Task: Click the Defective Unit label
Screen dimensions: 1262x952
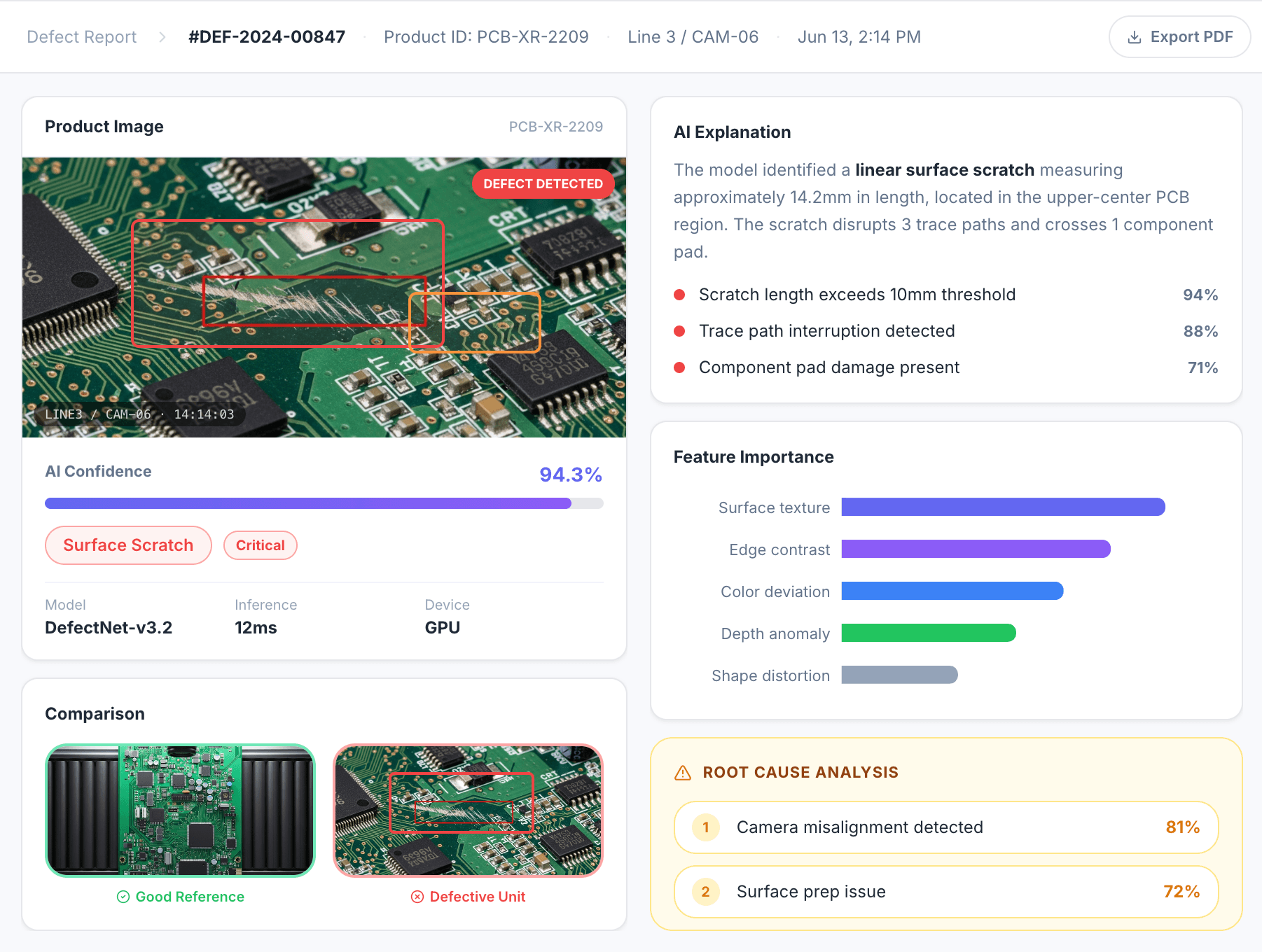Action: pos(478,897)
